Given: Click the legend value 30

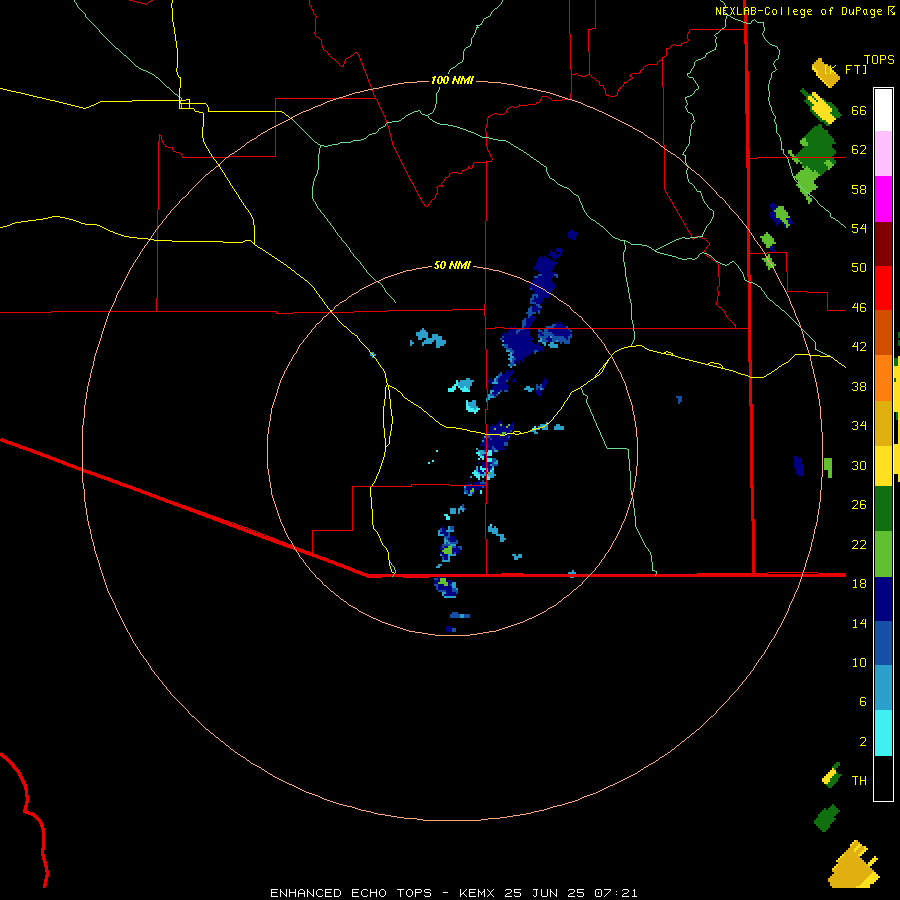Looking at the screenshot, I should click(x=859, y=465).
